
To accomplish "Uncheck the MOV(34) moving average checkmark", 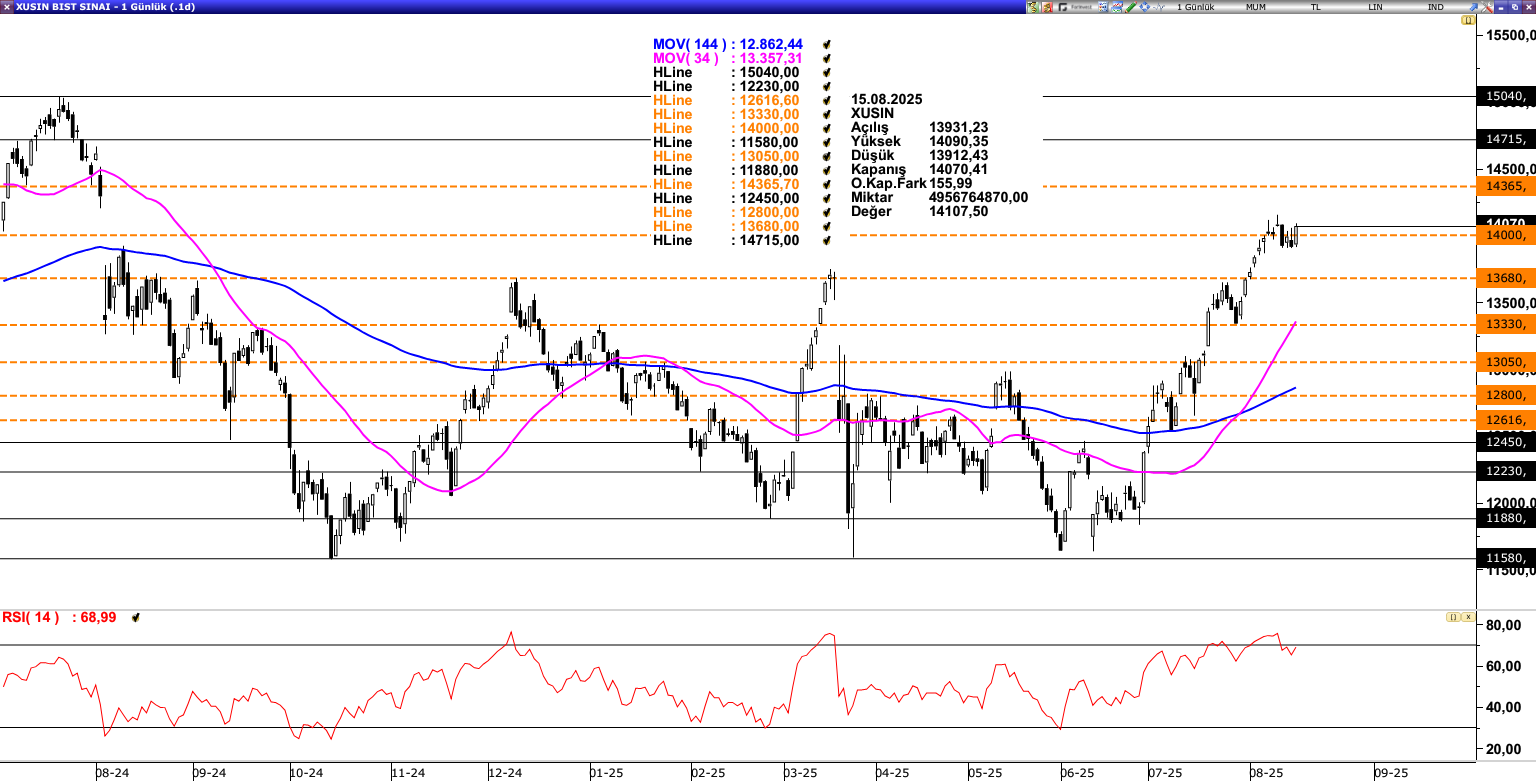I will [827, 59].
